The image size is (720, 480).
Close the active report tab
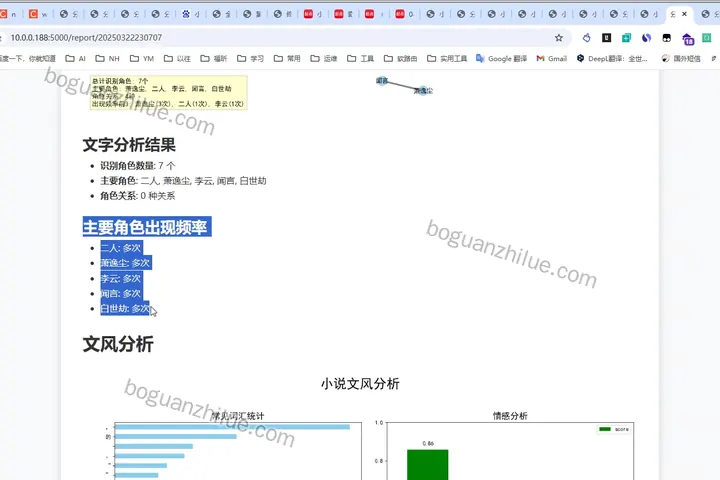(684, 14)
